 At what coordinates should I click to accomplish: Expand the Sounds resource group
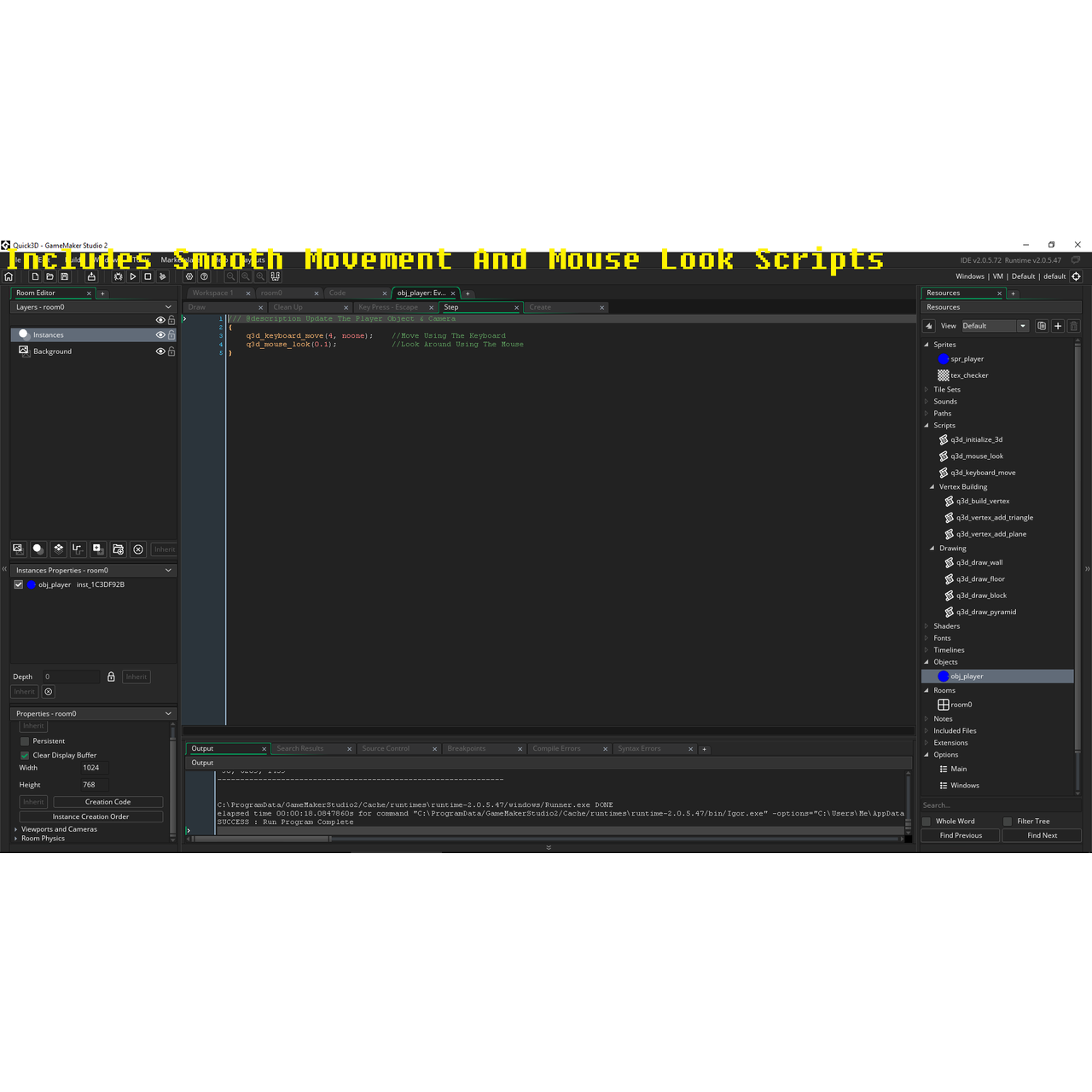click(x=926, y=401)
